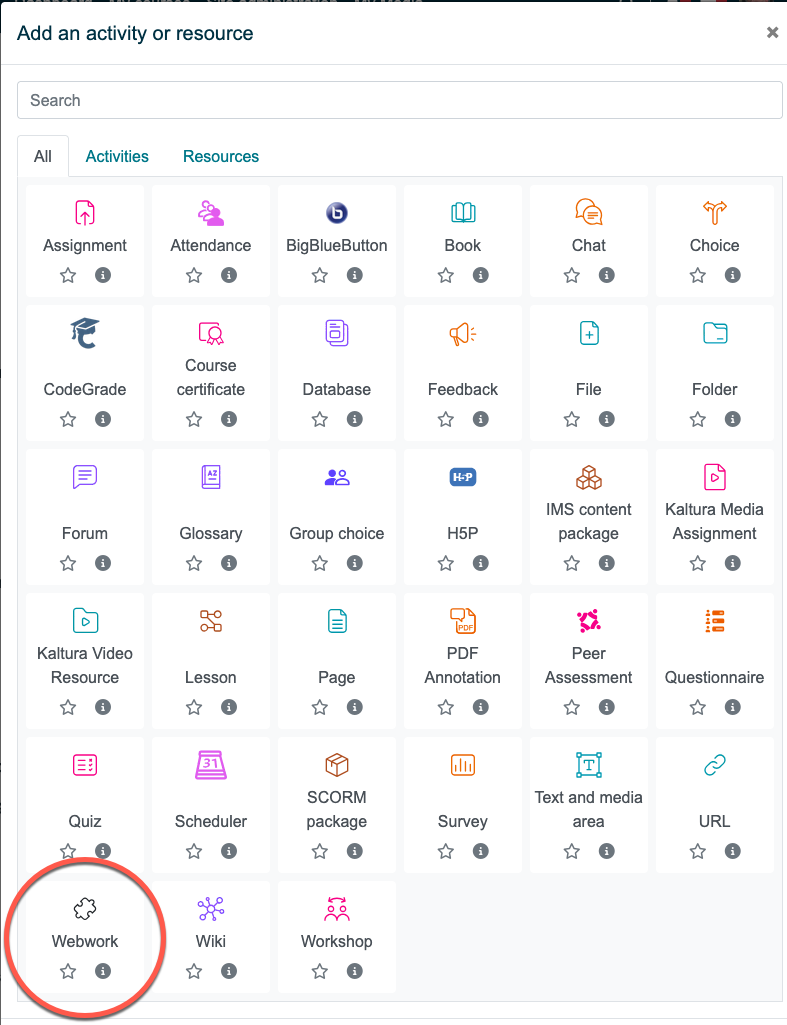
Task: Click the Questionnaire activity label
Action: (714, 677)
